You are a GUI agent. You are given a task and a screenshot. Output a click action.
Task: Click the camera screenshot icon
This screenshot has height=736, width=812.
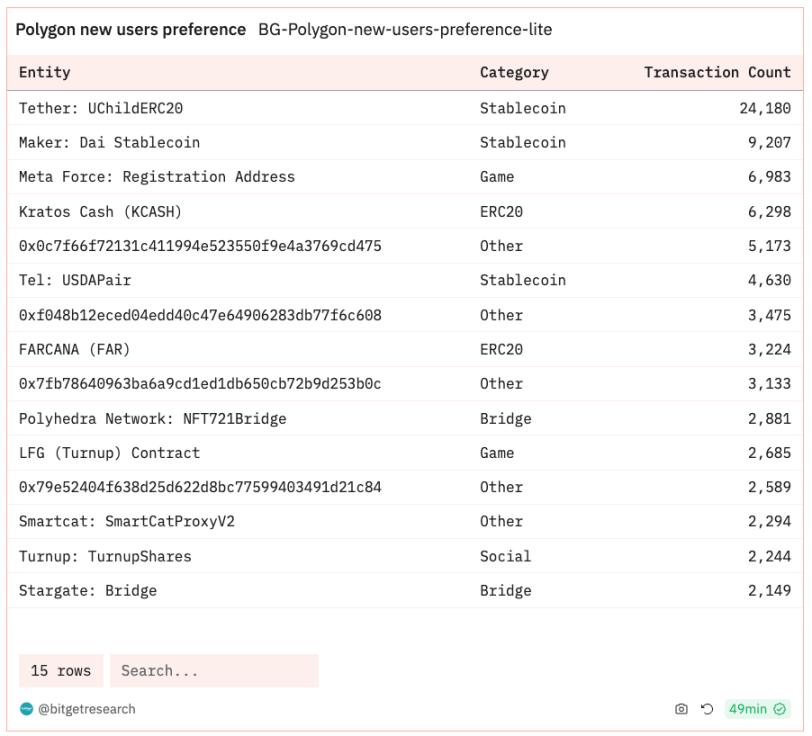[681, 709]
